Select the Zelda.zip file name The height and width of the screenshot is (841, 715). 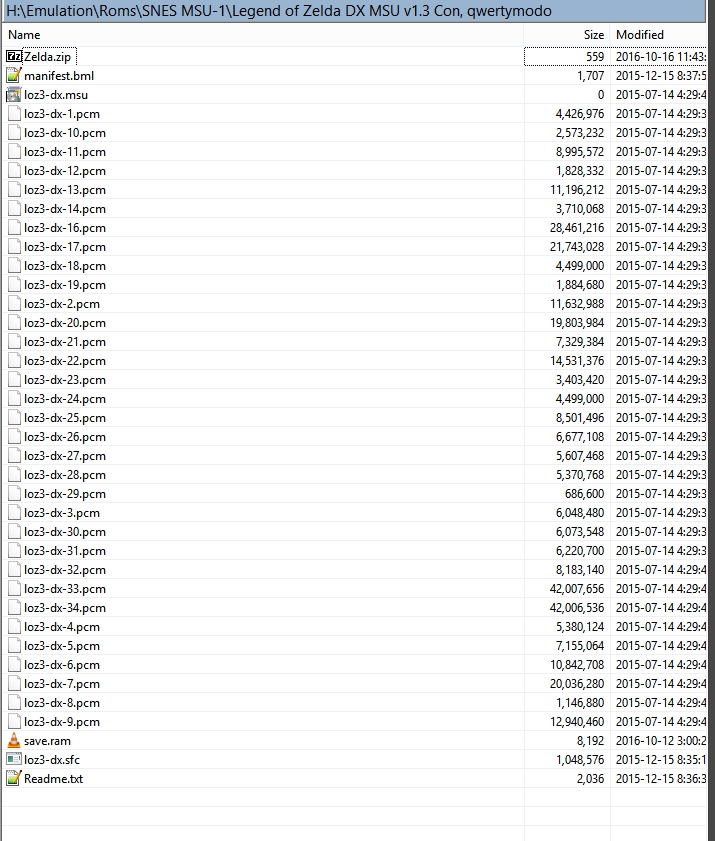coord(47,57)
